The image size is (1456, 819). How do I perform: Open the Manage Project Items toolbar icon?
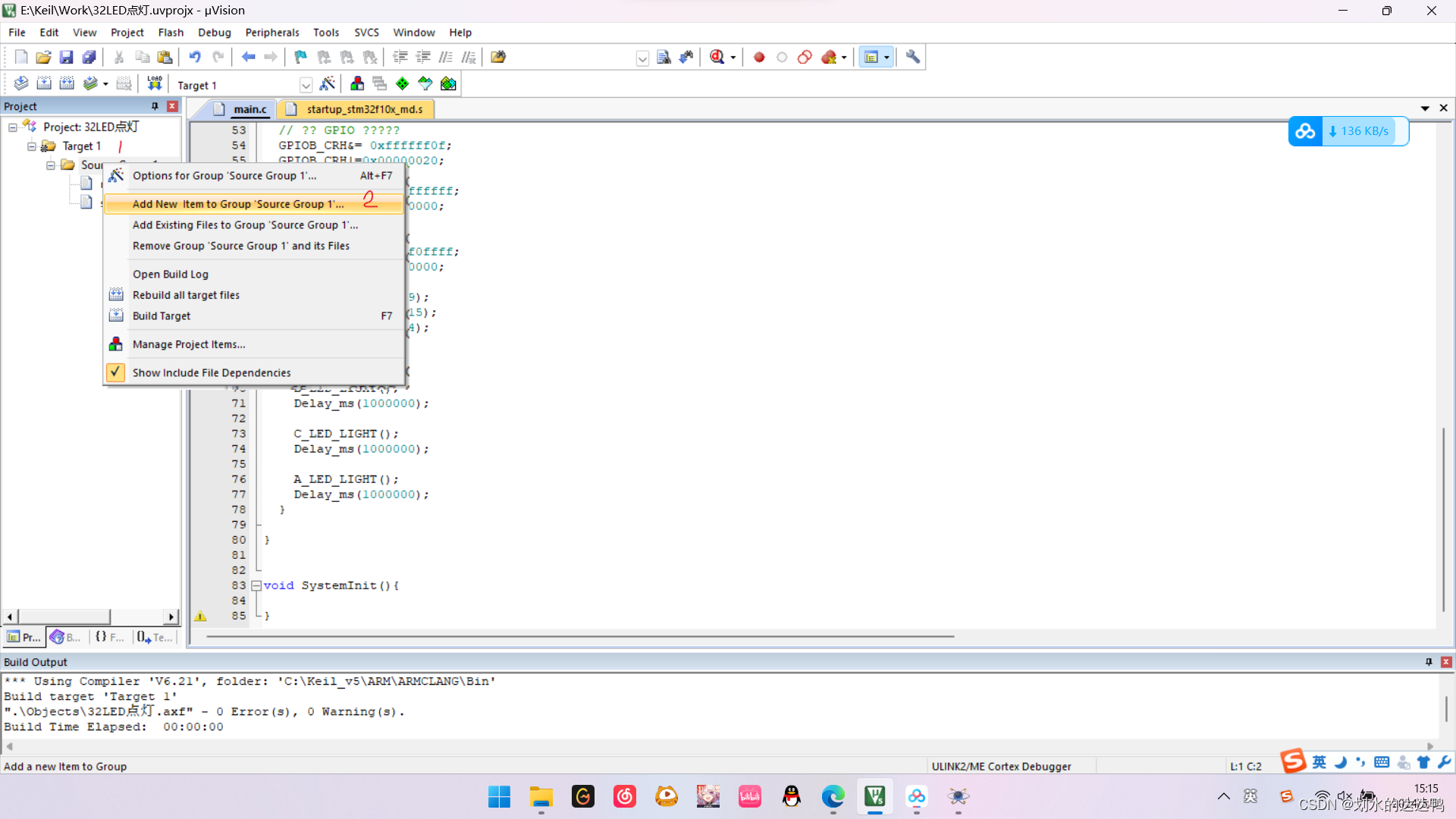tap(357, 83)
